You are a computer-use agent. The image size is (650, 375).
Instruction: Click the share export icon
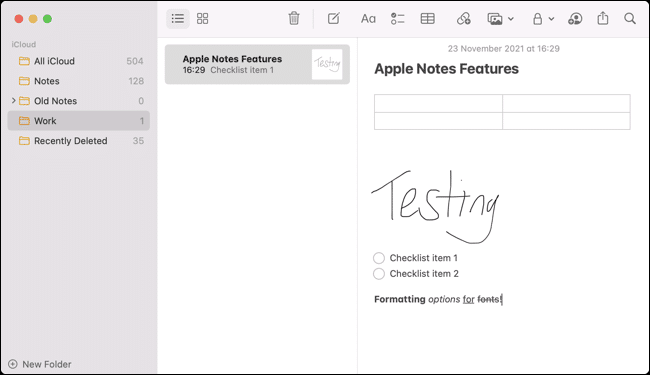tap(603, 18)
